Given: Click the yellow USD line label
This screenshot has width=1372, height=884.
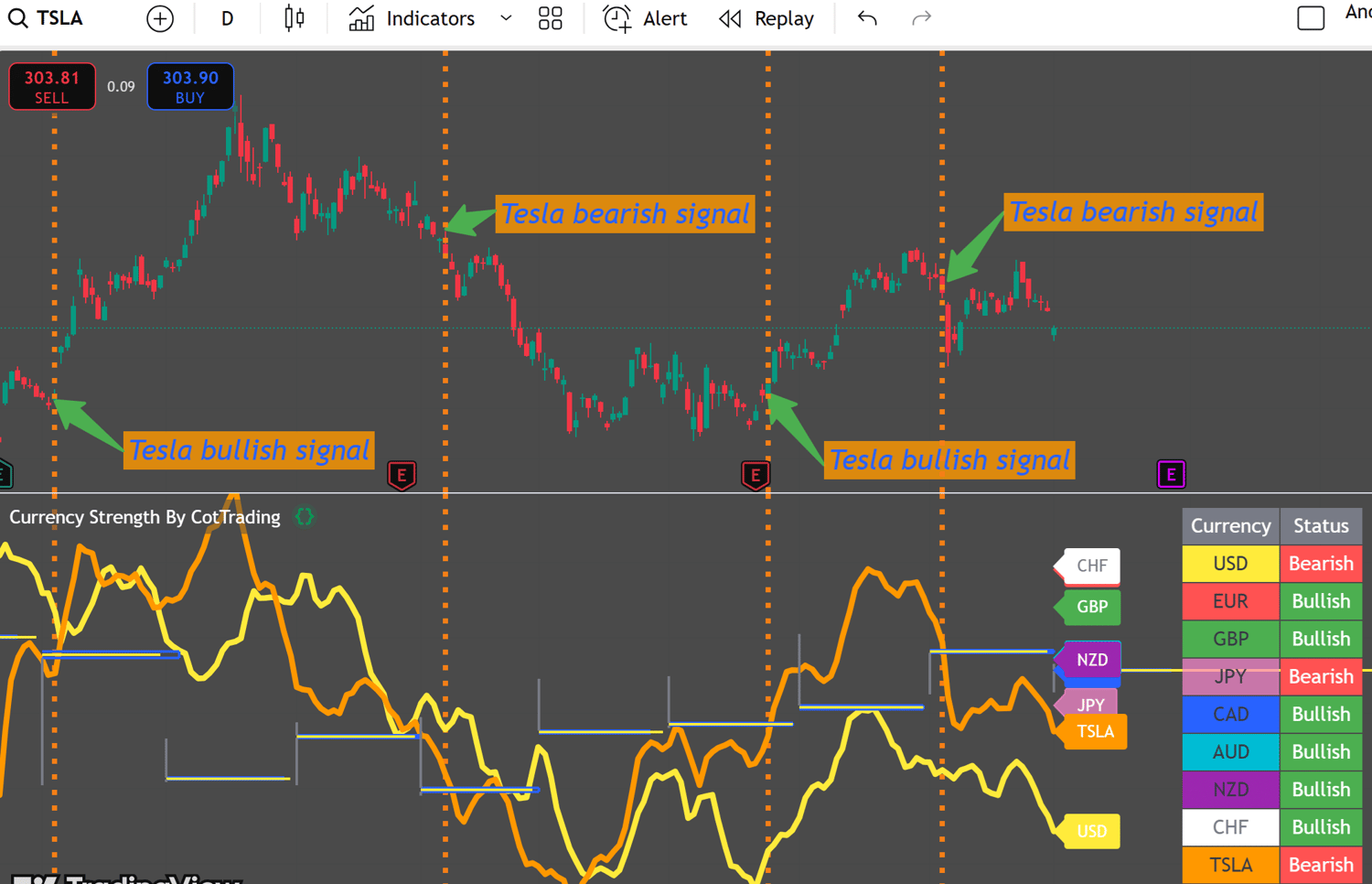Looking at the screenshot, I should click(1088, 831).
